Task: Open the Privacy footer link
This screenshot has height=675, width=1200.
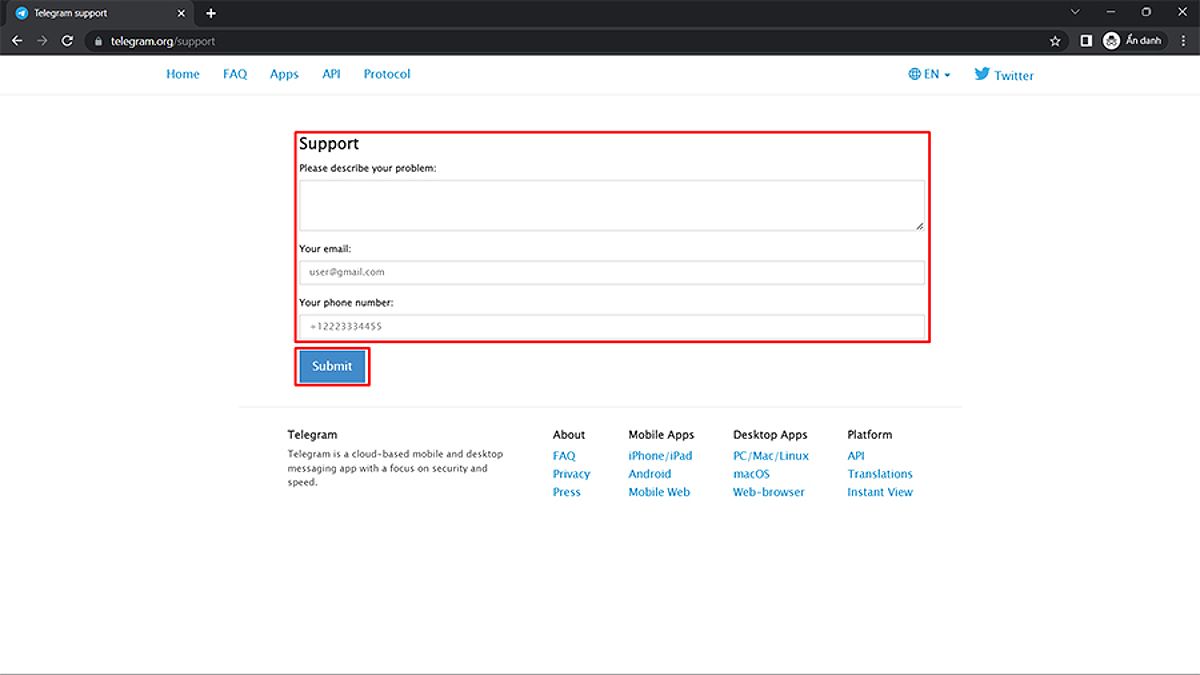Action: pos(572,474)
